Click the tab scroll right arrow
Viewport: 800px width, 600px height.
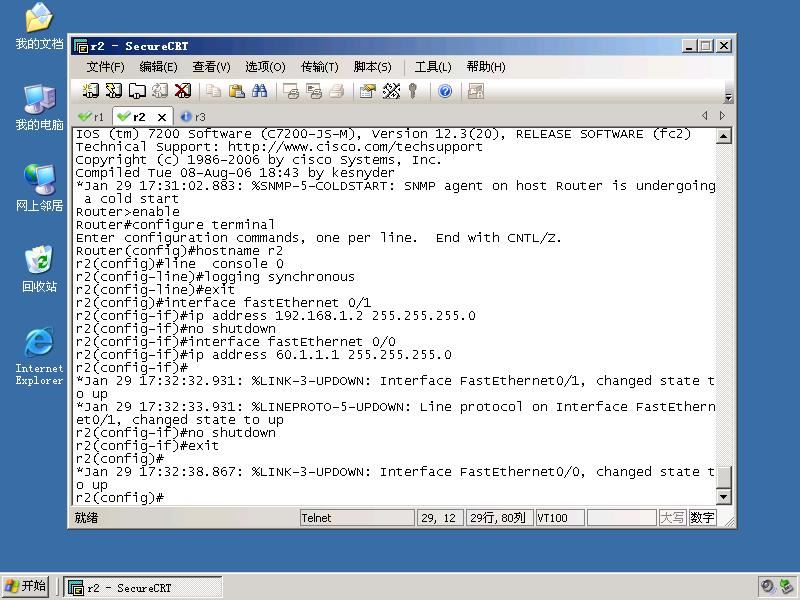(x=722, y=116)
